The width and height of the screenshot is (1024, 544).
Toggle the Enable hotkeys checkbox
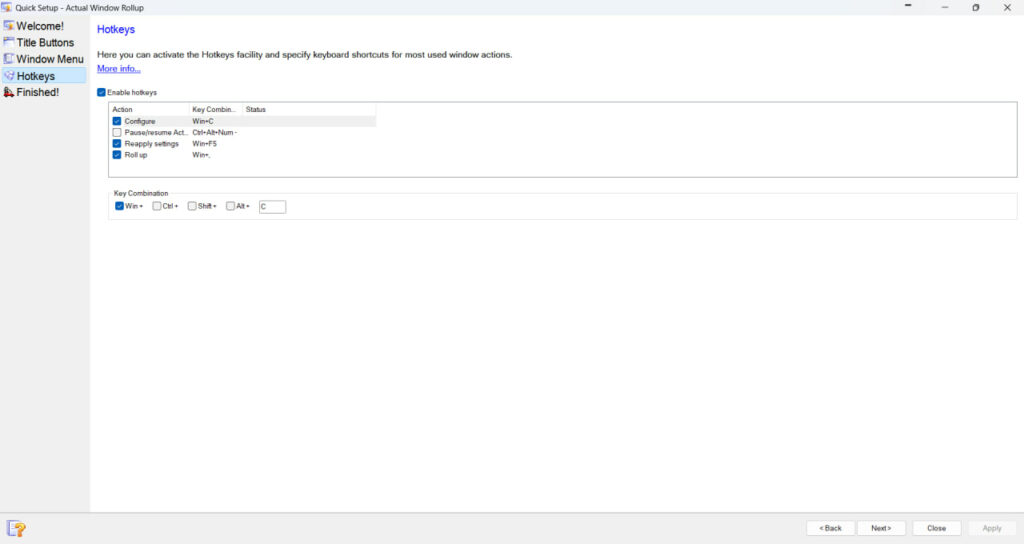pyautogui.click(x=101, y=92)
